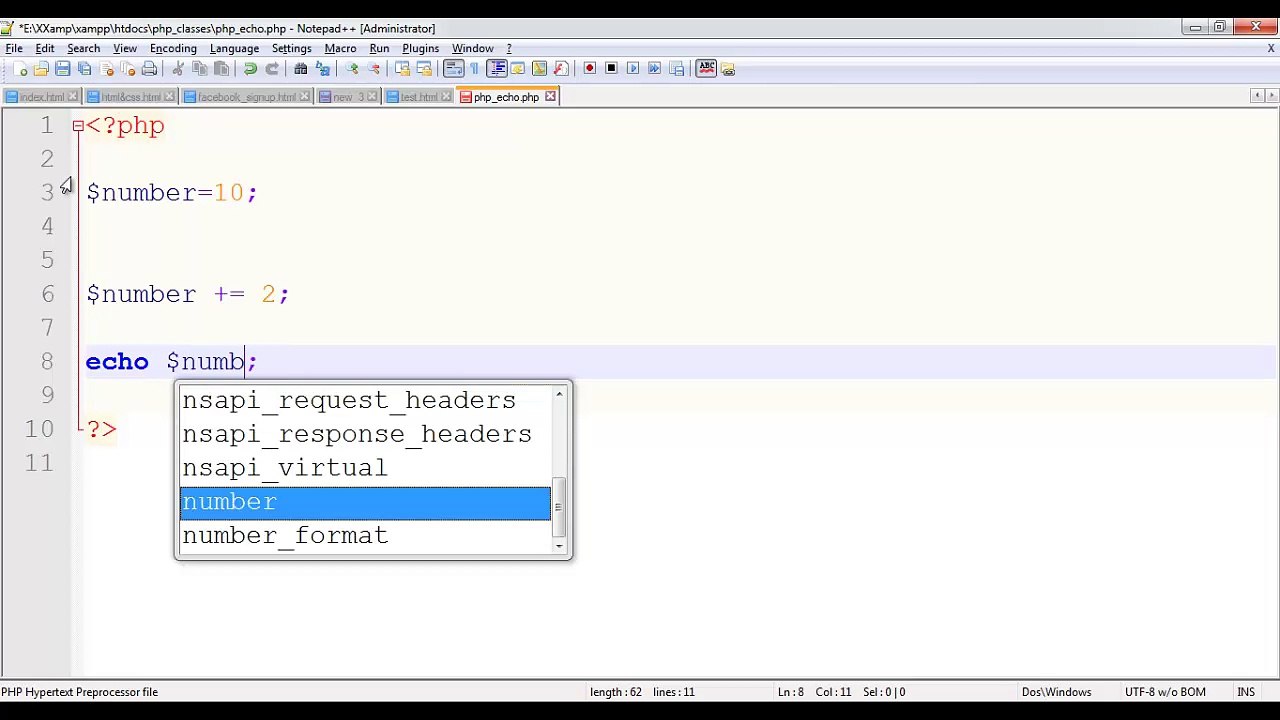1280x720 pixels.
Task: Toggle synchronized vertical scrolling icon
Action: (403, 69)
